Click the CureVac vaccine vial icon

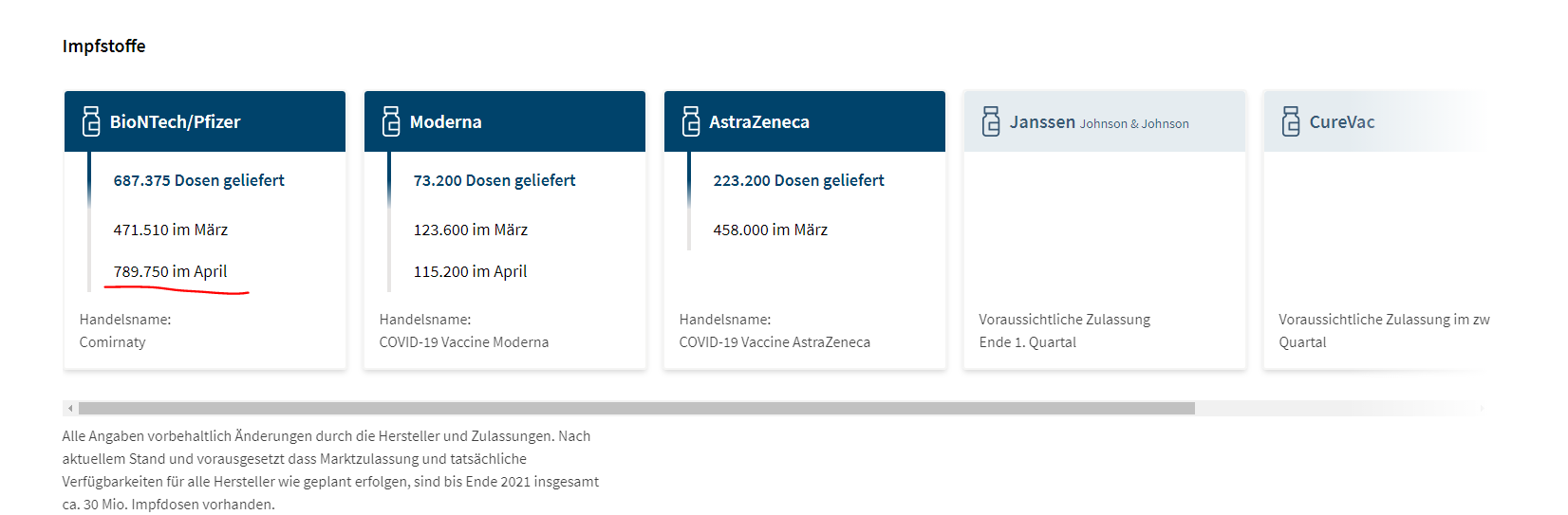pos(1291,121)
